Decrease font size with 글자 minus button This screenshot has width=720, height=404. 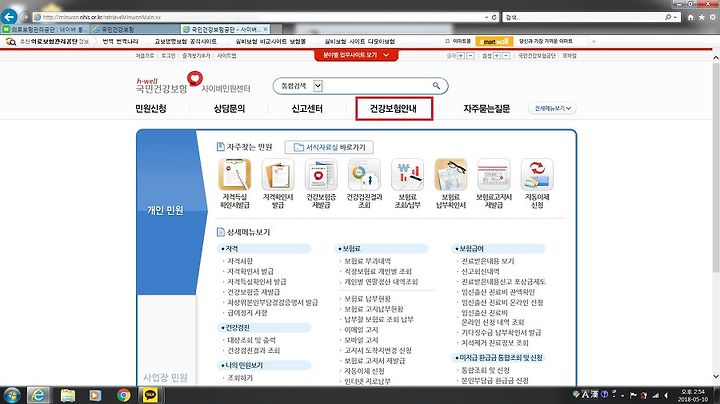click(x=471, y=56)
